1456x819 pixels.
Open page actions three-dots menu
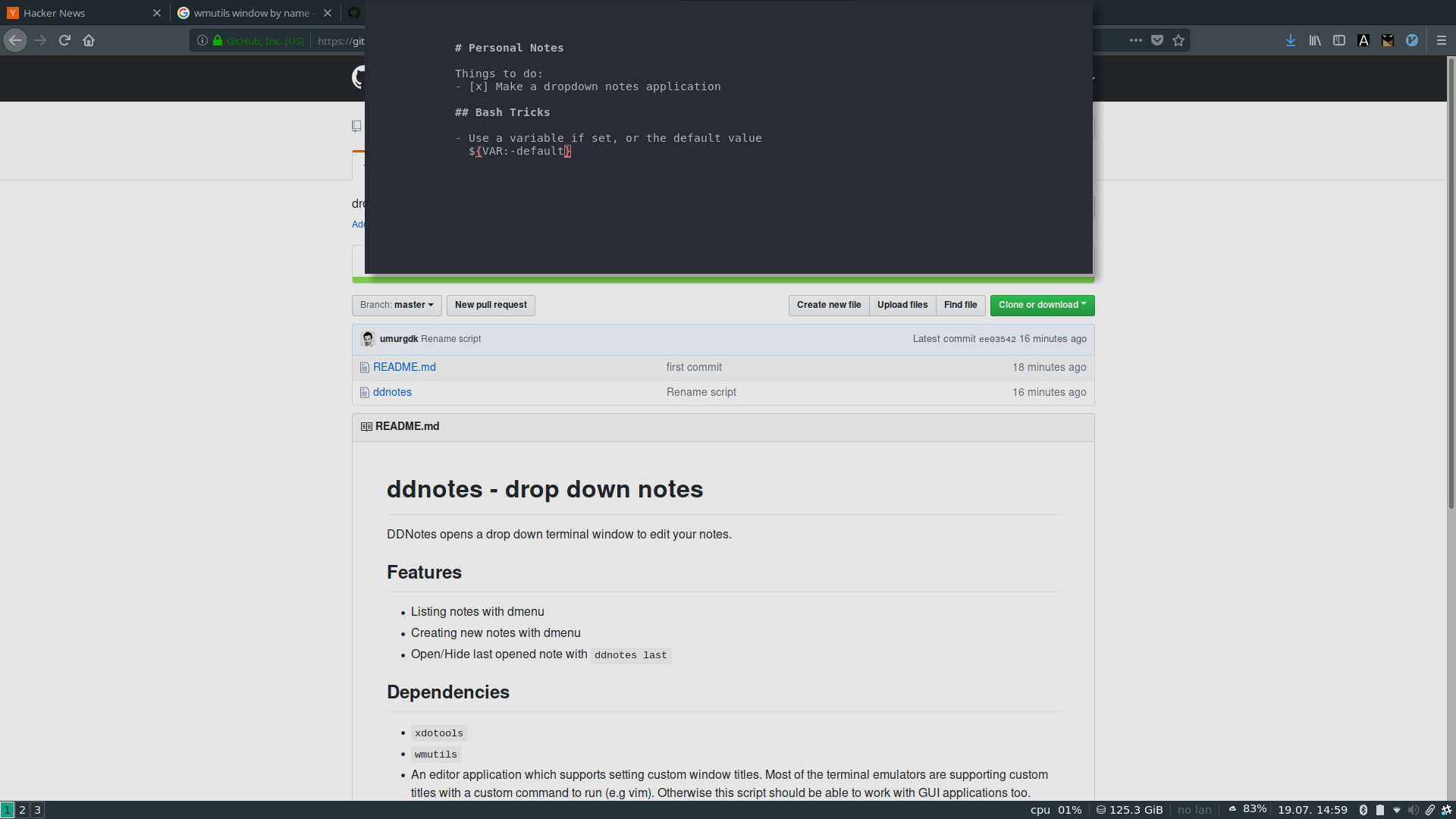[x=1135, y=41]
